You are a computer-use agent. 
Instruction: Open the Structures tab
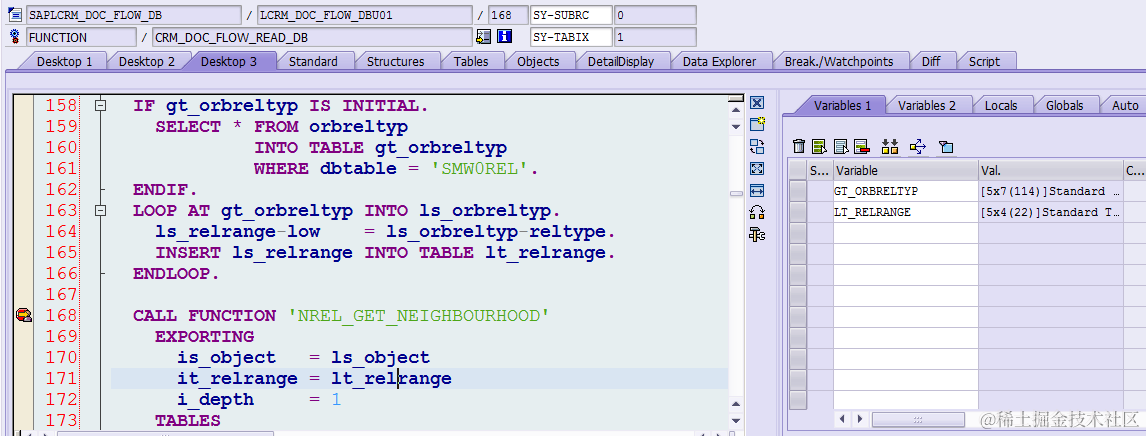coord(395,61)
